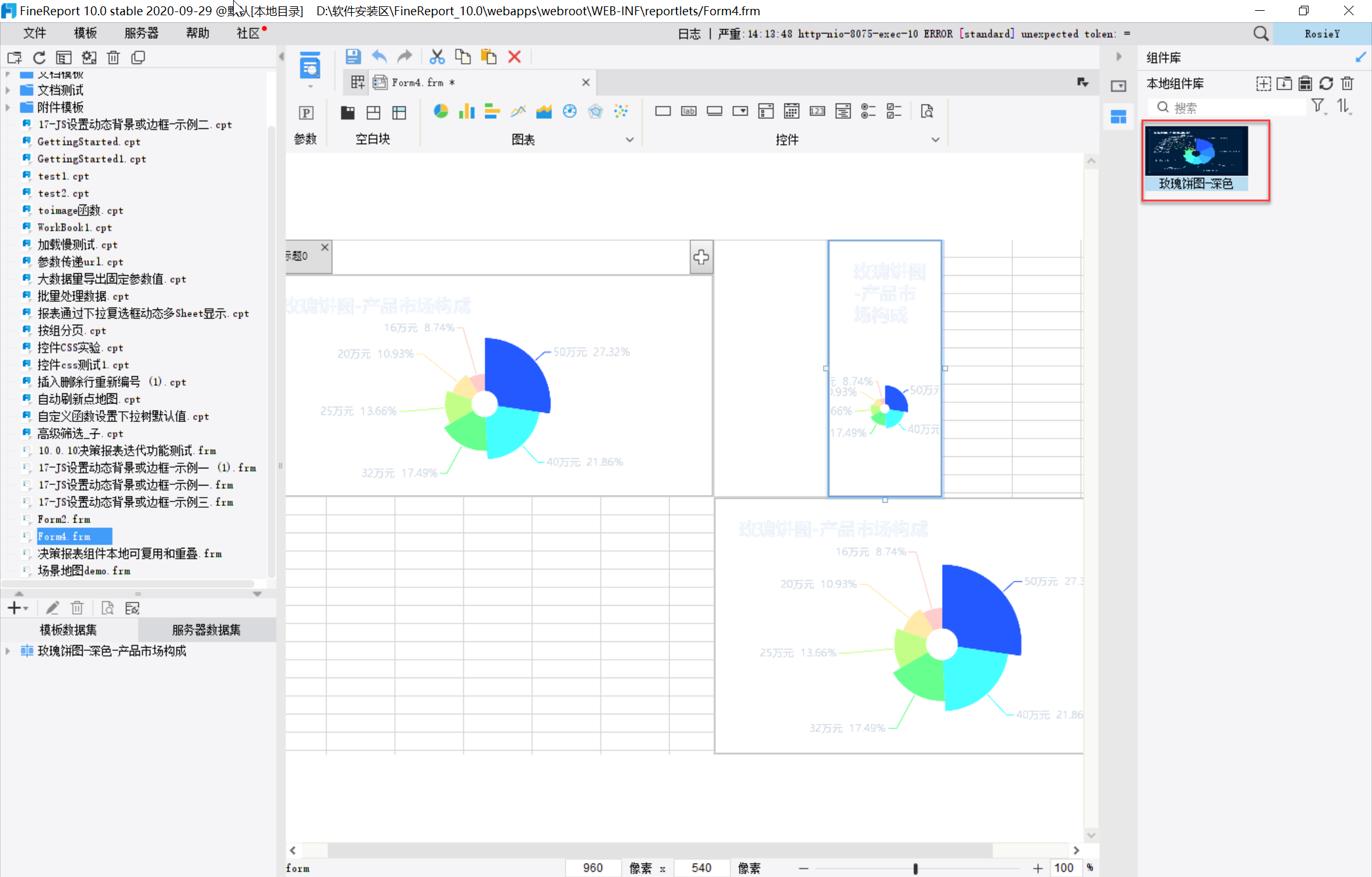Switch to the 服务器数据集 tab

(x=206, y=630)
